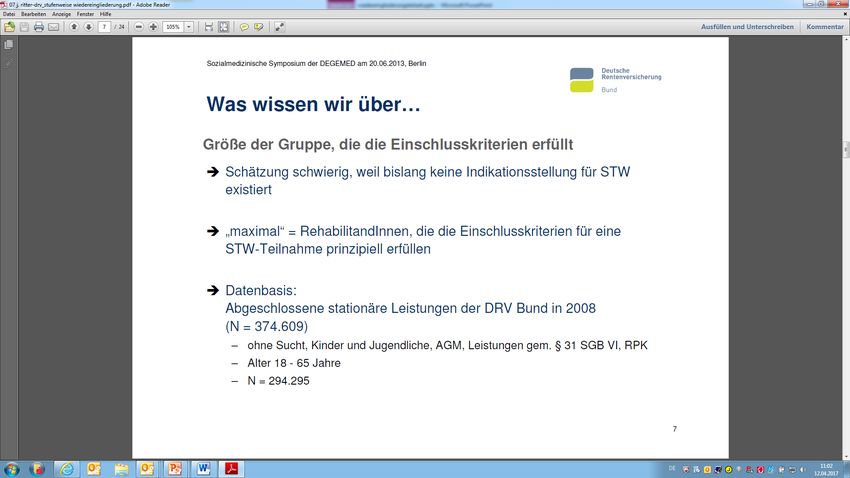Click the page number input field
Image resolution: width=850 pixels, height=478 pixels.
point(105,27)
